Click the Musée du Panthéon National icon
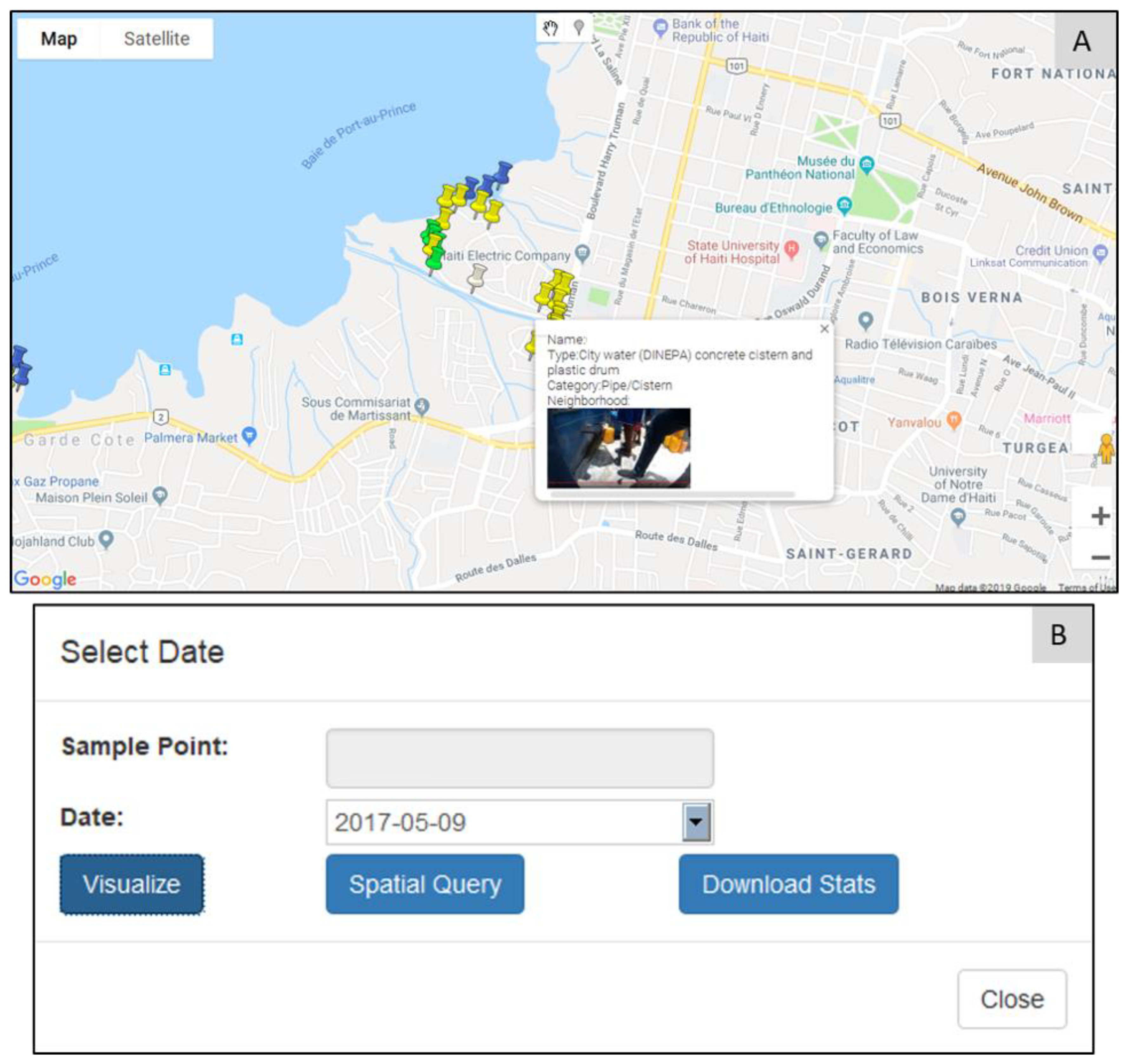Screen dimensions: 1129x1064 (867, 165)
